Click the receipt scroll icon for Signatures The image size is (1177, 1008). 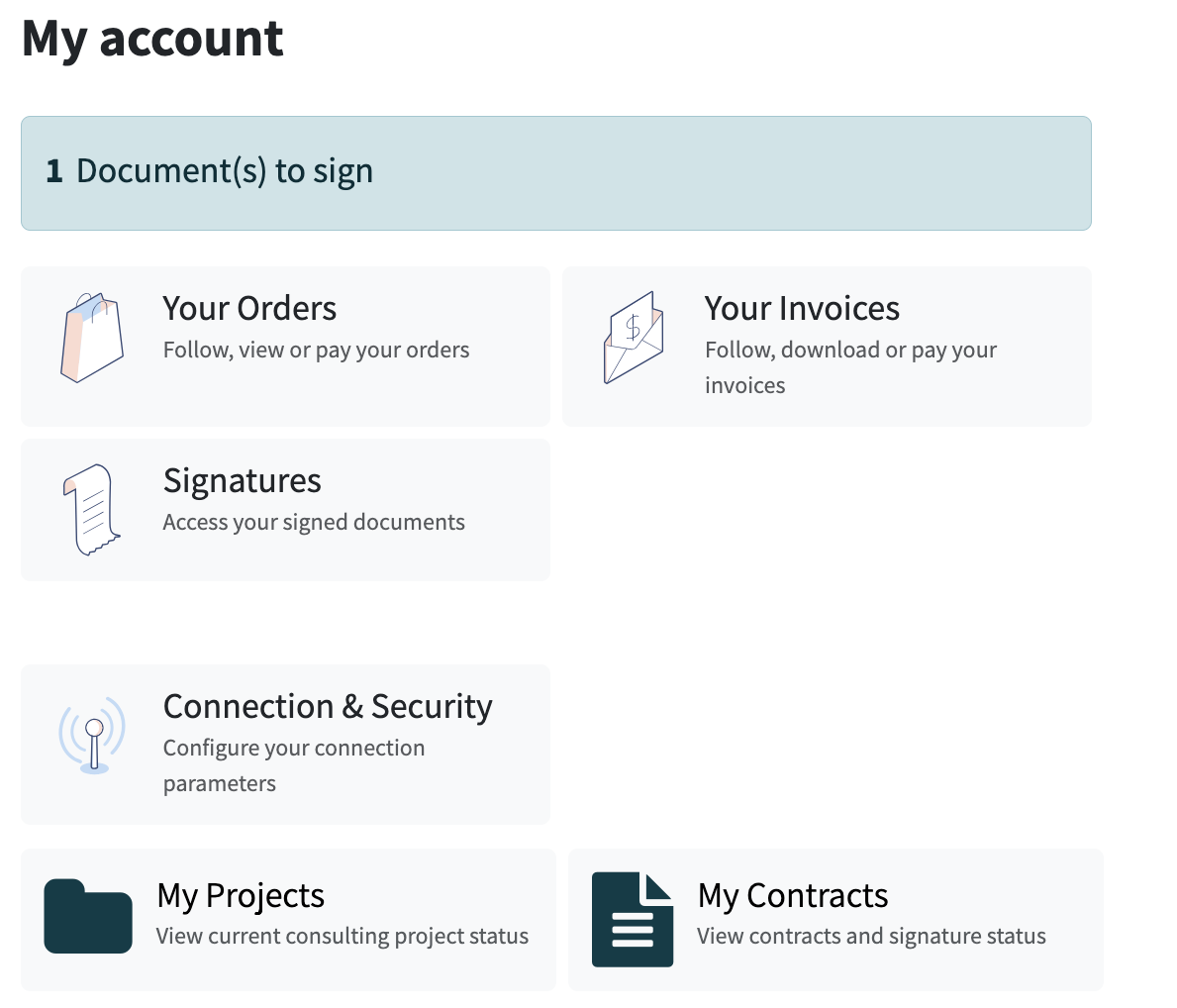click(x=91, y=510)
